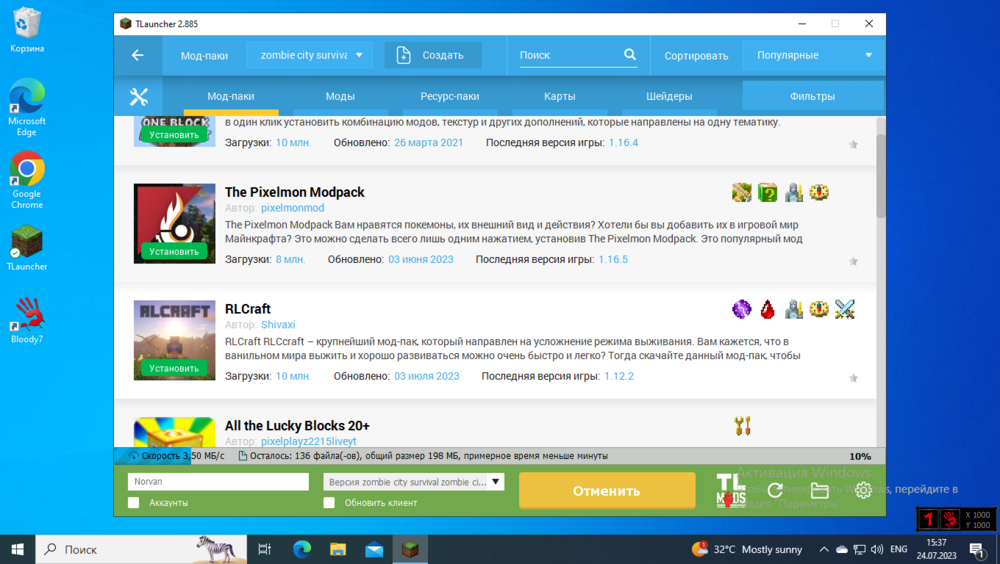Click the Отменить download button

pos(607,491)
